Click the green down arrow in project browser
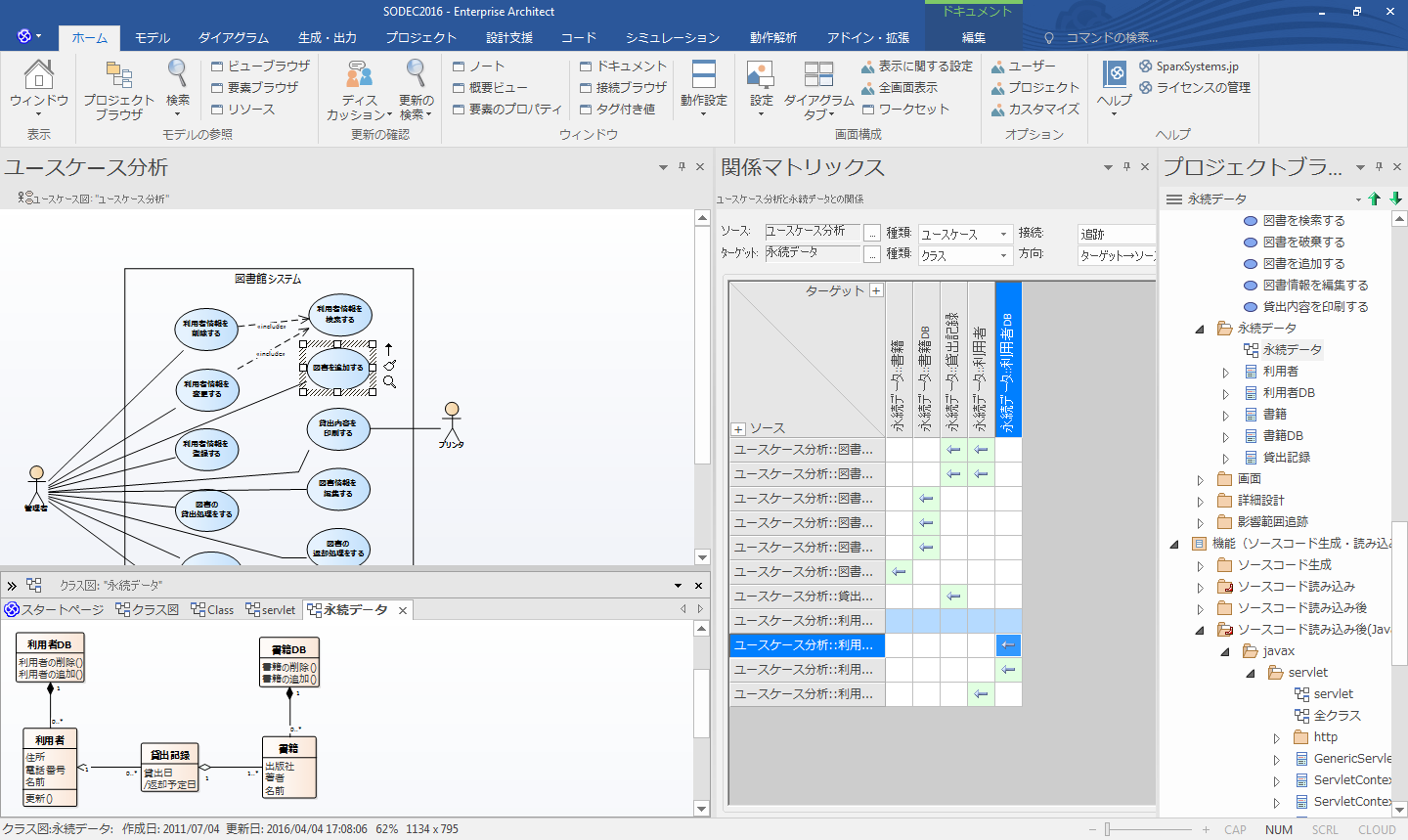 1395,199
